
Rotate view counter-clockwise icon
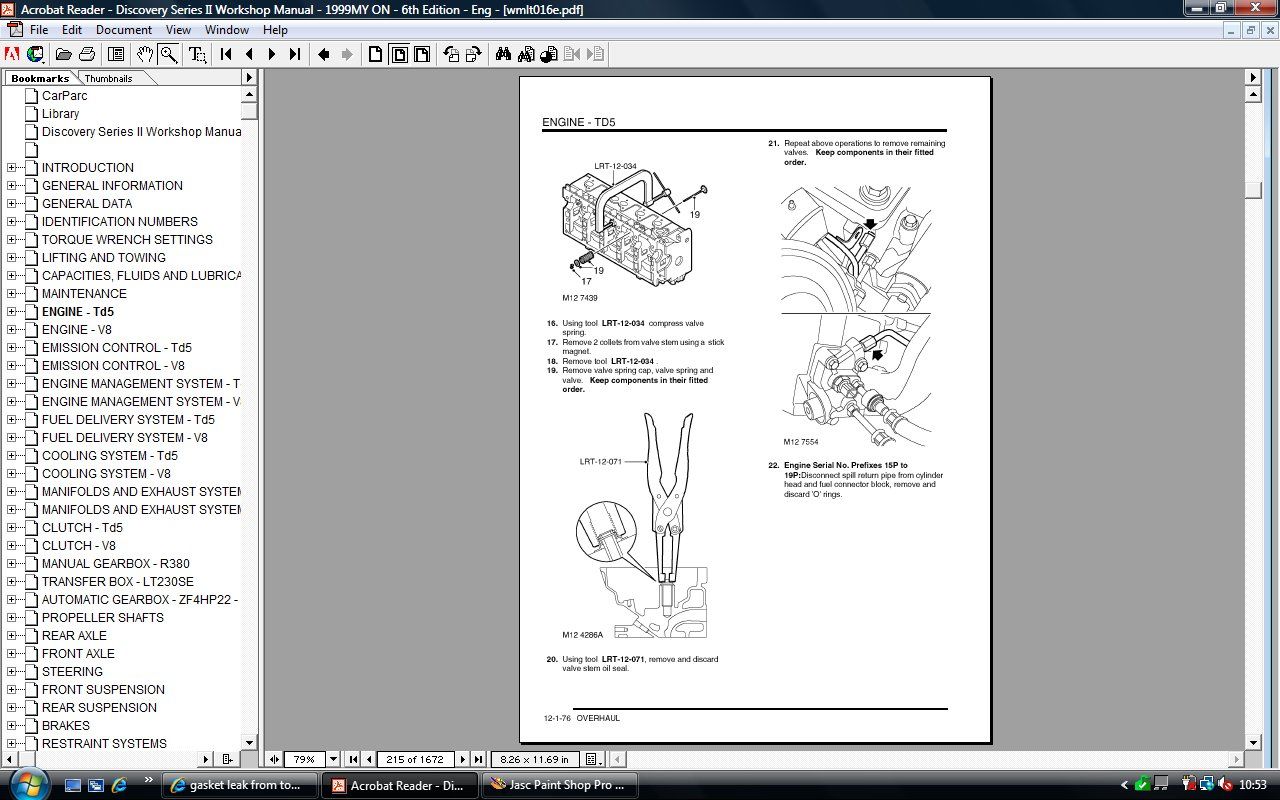click(451, 54)
